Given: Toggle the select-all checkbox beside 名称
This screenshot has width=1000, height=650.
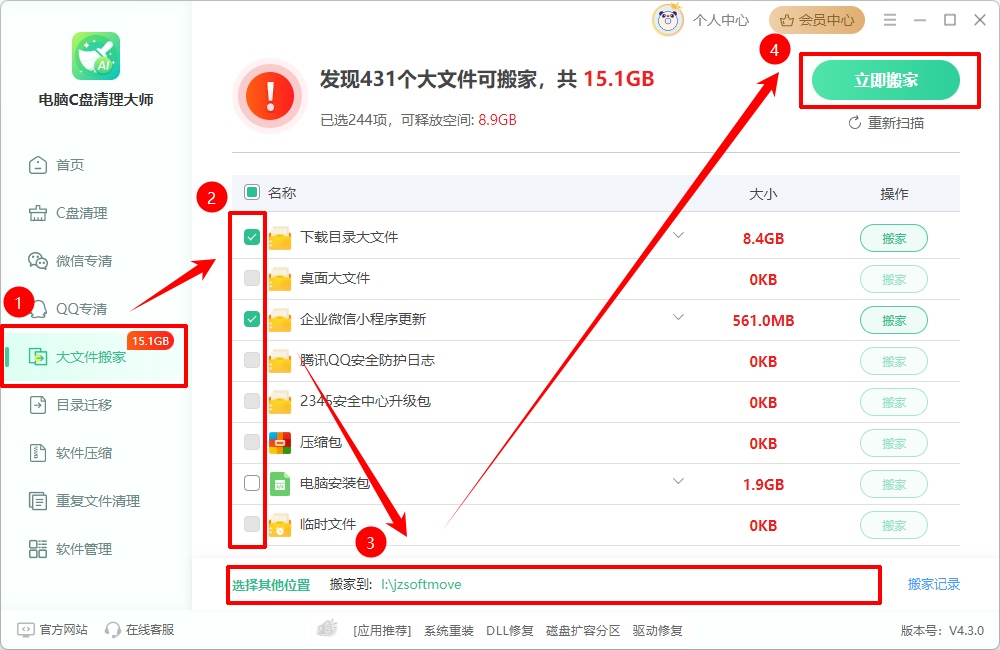Looking at the screenshot, I should click(x=252, y=192).
